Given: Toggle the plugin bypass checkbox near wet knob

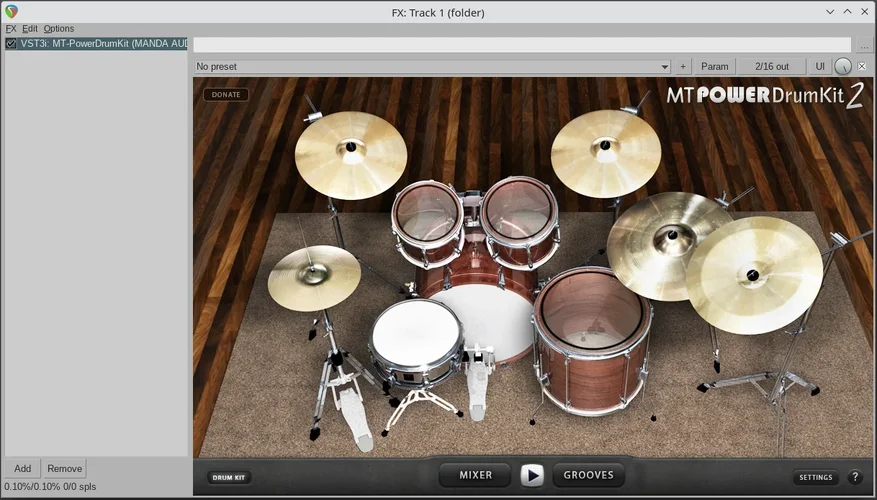Looking at the screenshot, I should (x=862, y=66).
